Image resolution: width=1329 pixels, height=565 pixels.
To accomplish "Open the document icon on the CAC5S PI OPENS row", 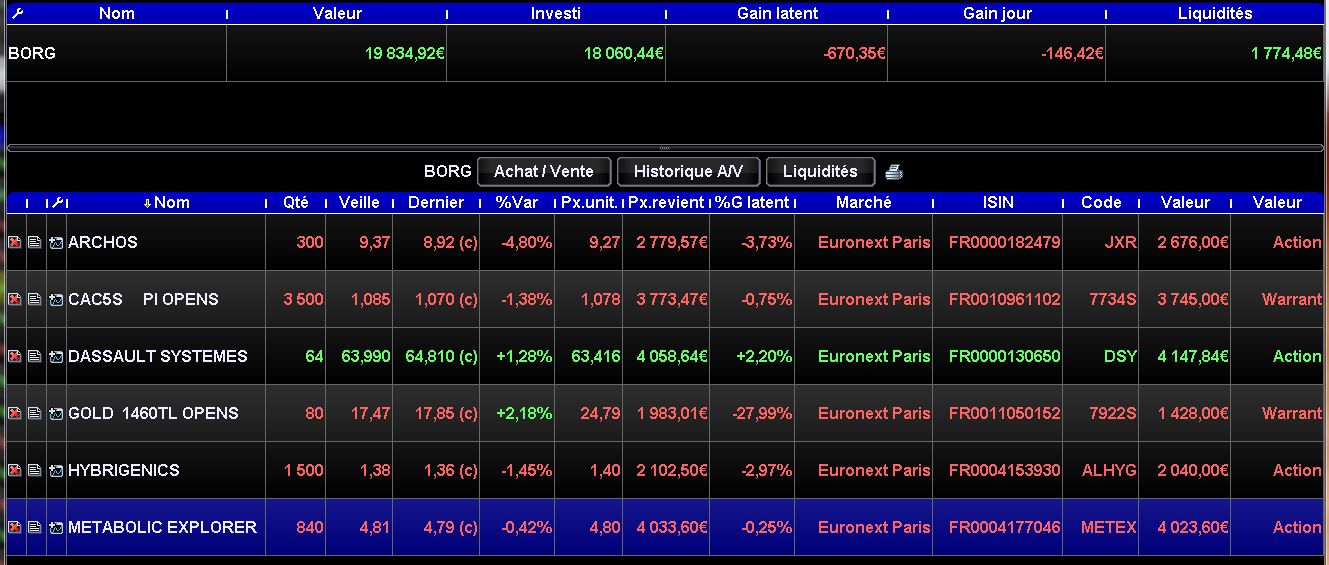I will pyautogui.click(x=35, y=299).
